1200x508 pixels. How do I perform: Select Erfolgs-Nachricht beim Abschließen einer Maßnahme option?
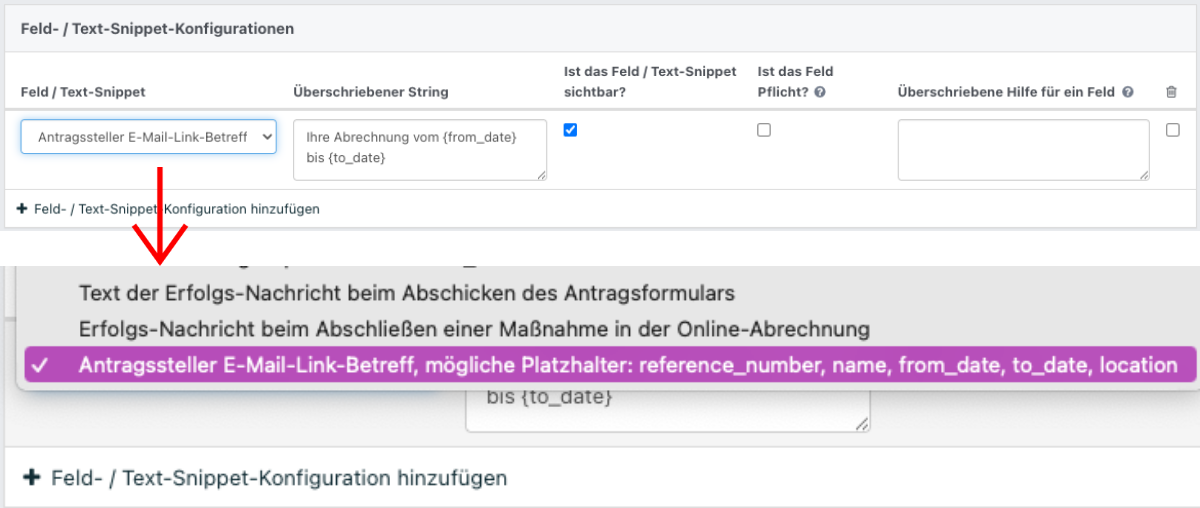click(474, 328)
